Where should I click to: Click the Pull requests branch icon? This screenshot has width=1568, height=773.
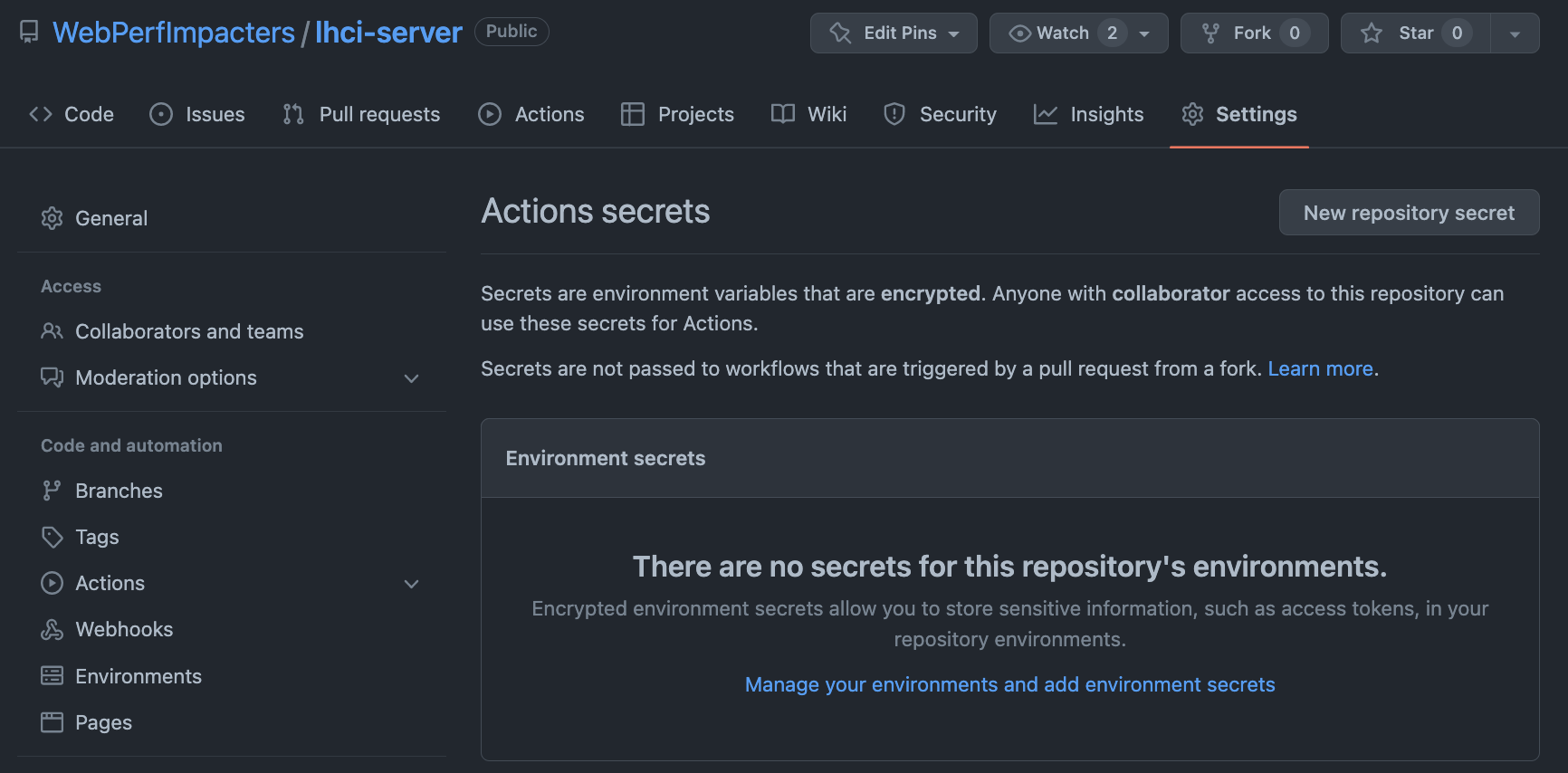click(x=293, y=114)
